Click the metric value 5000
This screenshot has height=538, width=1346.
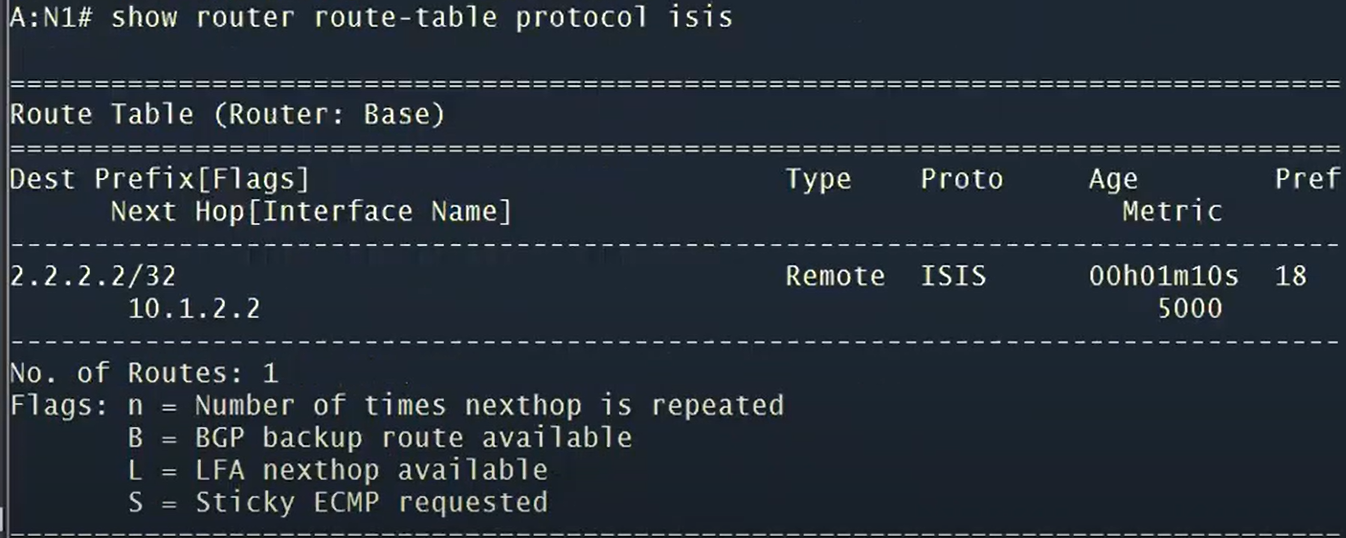[x=1189, y=308]
